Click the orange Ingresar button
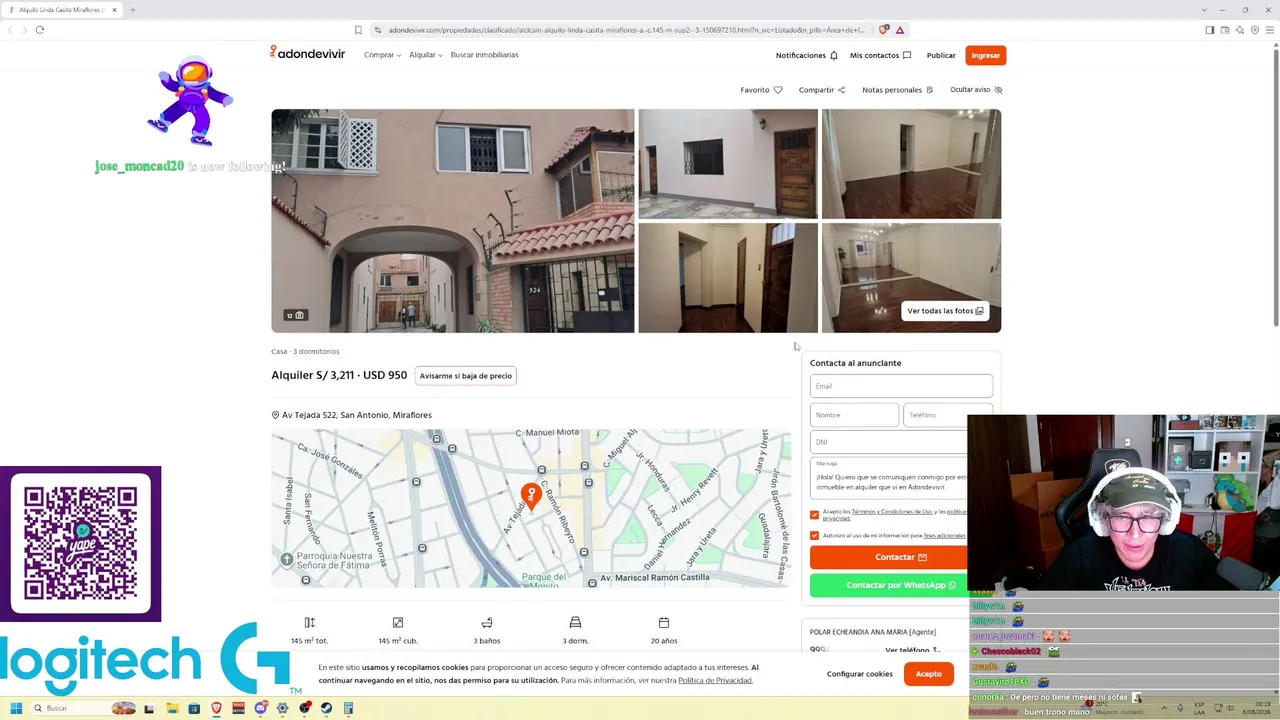1280x720 pixels. click(x=985, y=55)
